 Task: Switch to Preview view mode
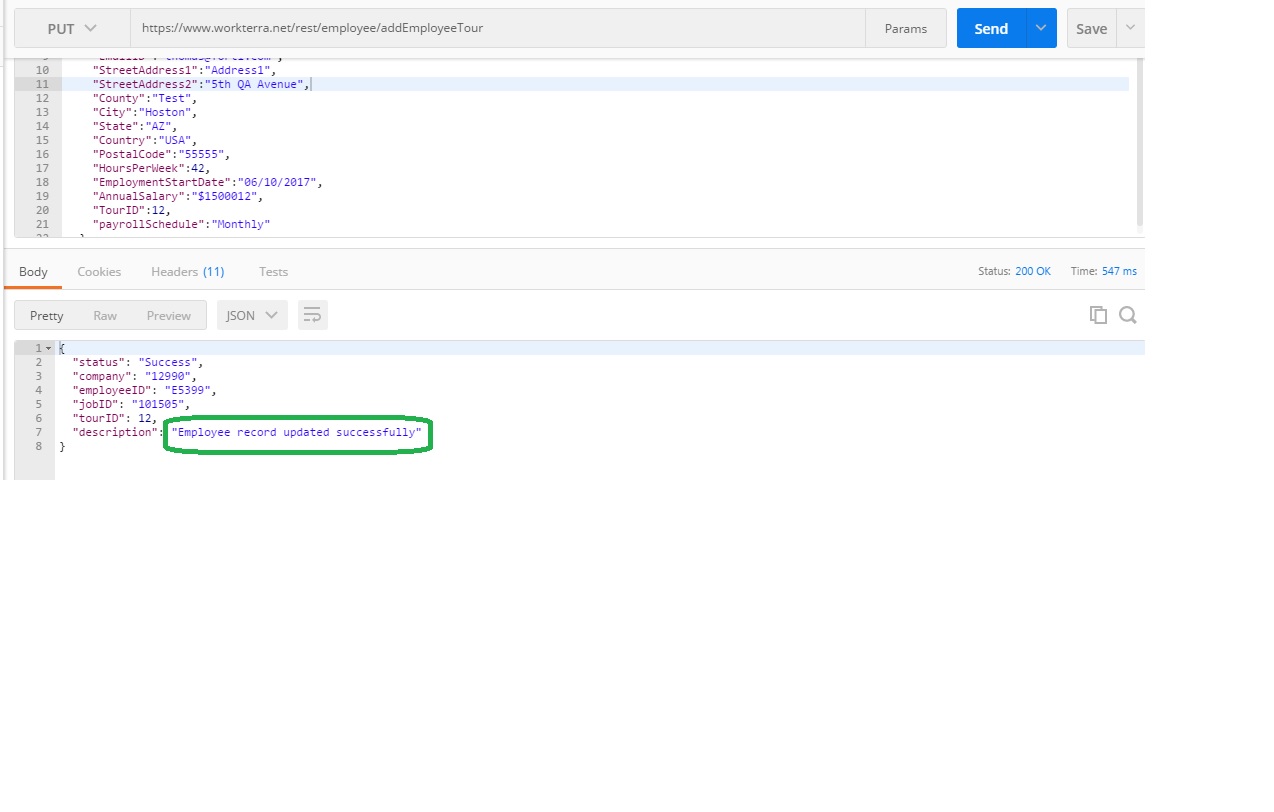(168, 315)
